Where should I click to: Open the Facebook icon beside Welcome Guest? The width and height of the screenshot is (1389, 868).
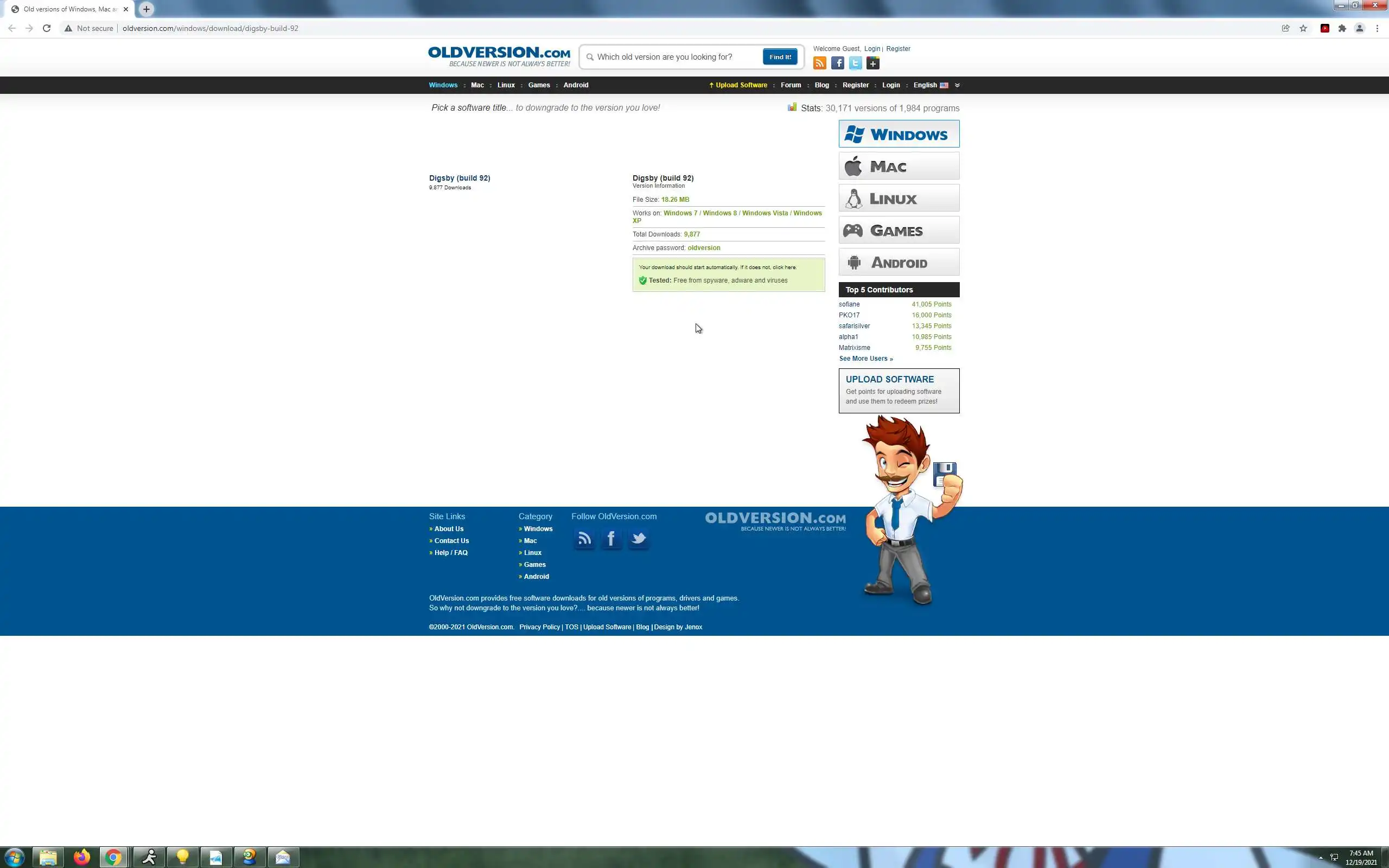pyautogui.click(x=837, y=63)
